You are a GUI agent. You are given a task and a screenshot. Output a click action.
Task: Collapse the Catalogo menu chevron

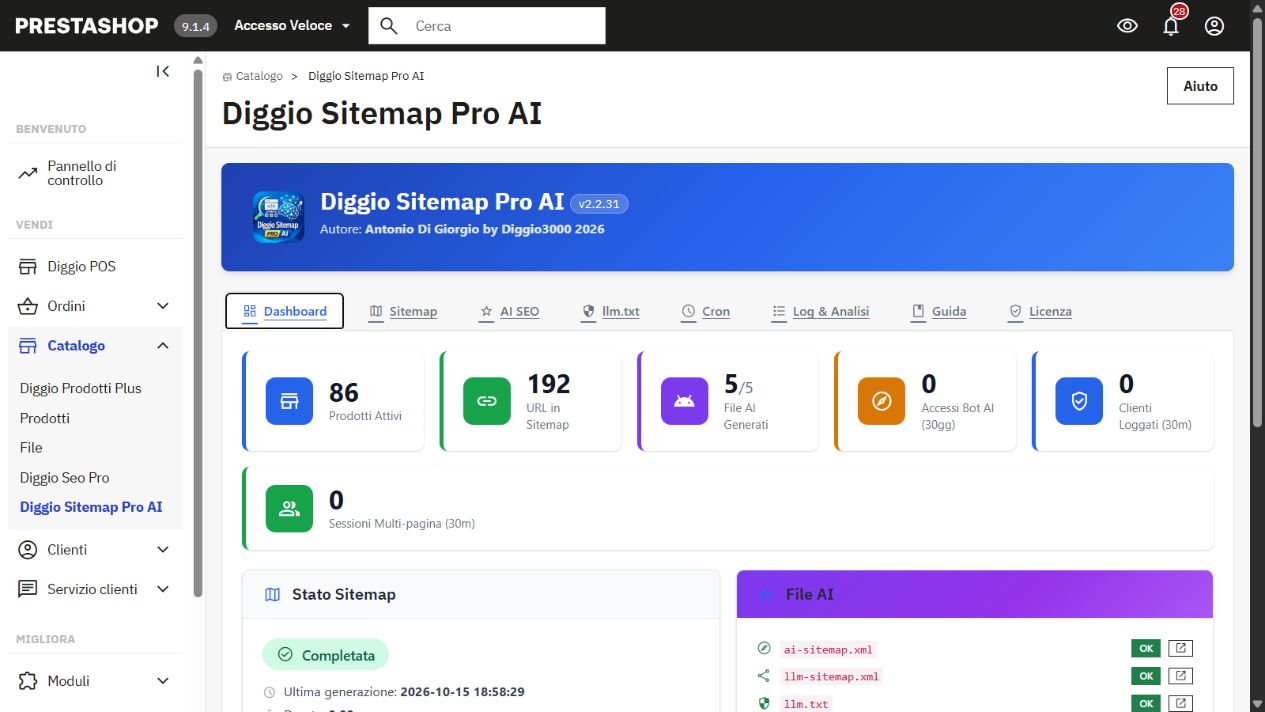tap(163, 346)
